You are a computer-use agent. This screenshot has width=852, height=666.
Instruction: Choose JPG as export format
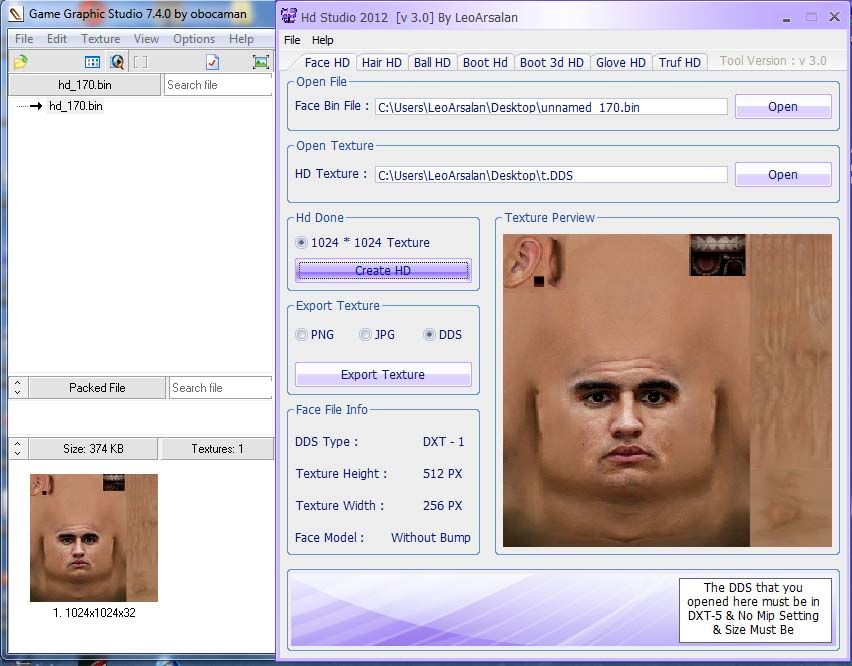point(365,335)
